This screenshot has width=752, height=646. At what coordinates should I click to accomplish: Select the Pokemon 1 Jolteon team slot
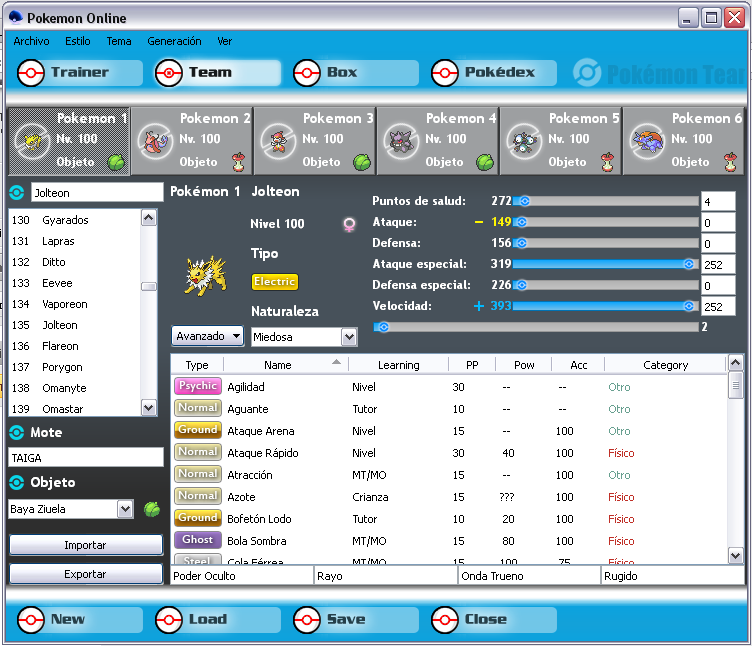70,141
